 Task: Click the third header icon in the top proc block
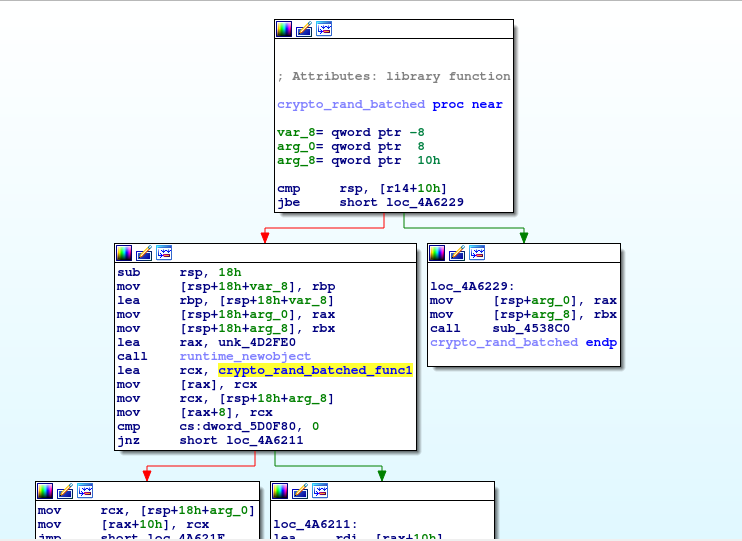point(324,29)
